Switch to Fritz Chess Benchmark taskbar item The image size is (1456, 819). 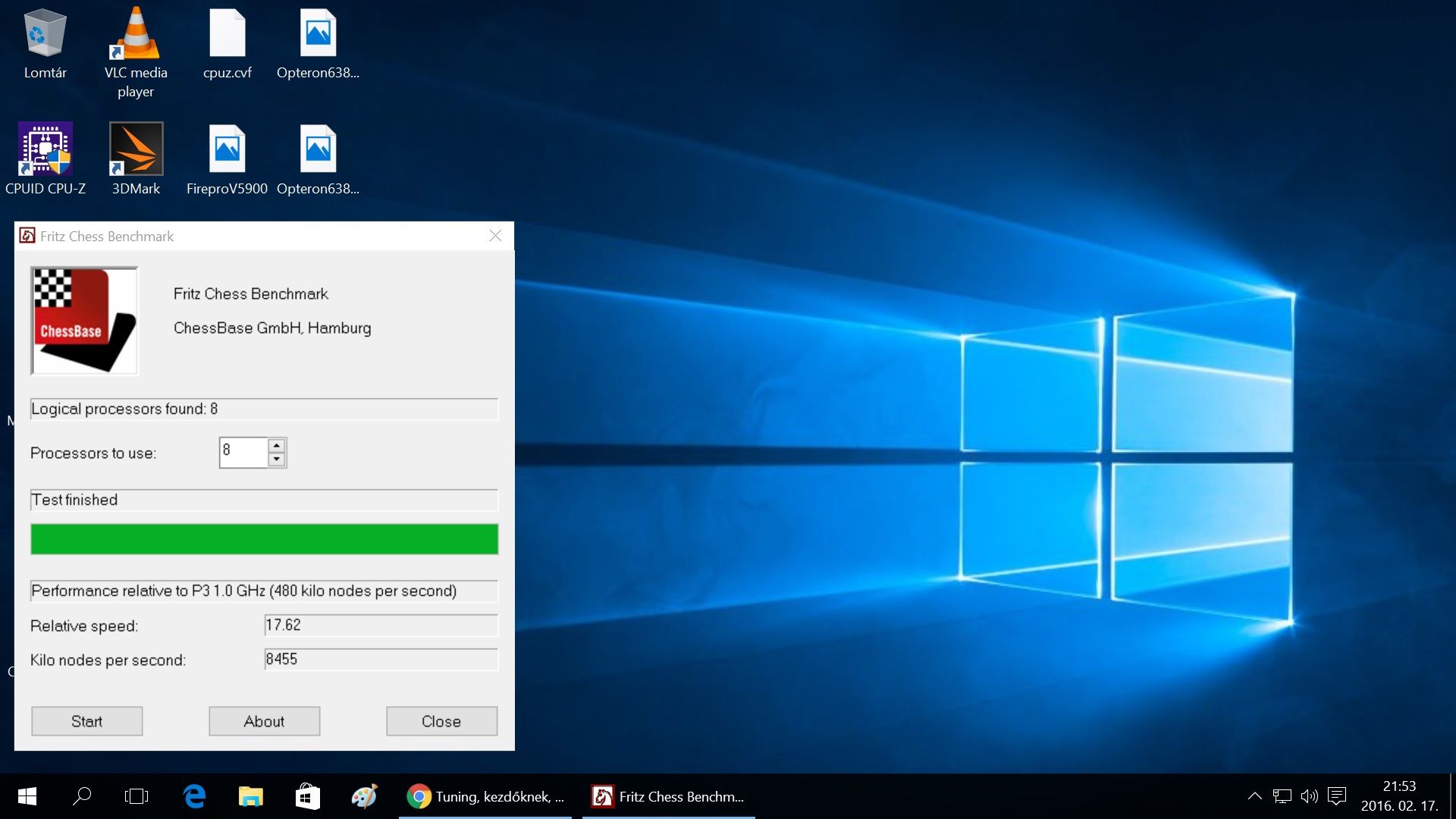(x=669, y=796)
